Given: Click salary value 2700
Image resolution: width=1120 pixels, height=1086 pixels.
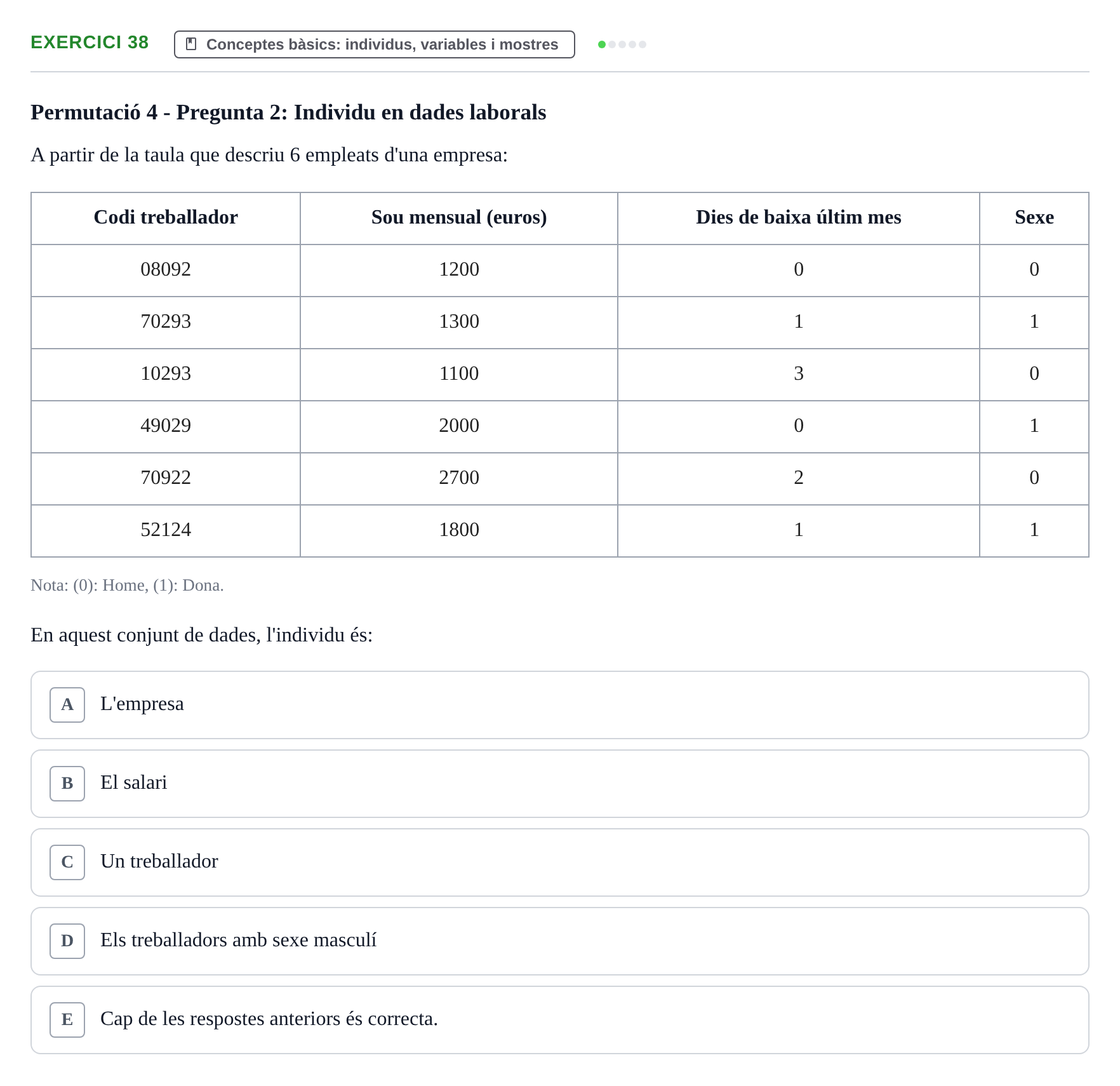Looking at the screenshot, I should coord(459,478).
